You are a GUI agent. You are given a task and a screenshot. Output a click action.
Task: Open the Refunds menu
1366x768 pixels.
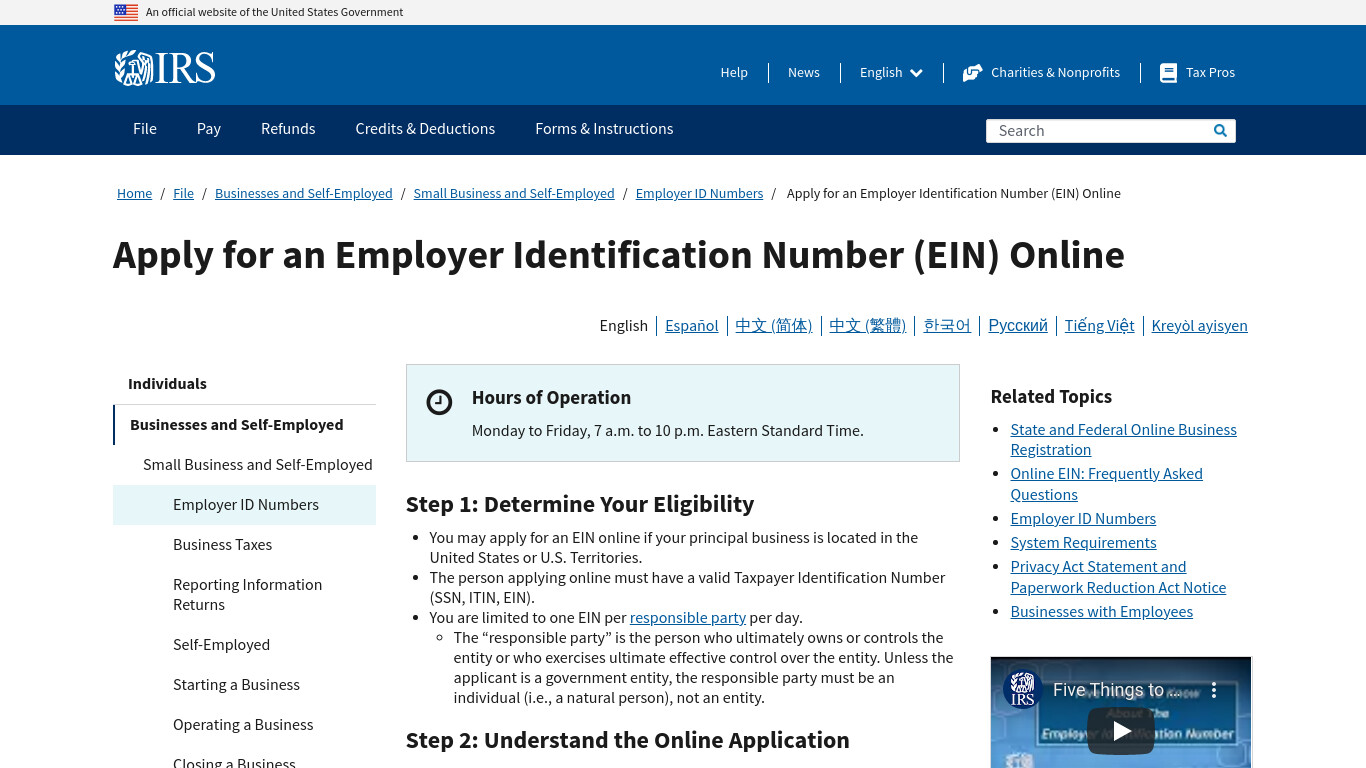tap(288, 129)
